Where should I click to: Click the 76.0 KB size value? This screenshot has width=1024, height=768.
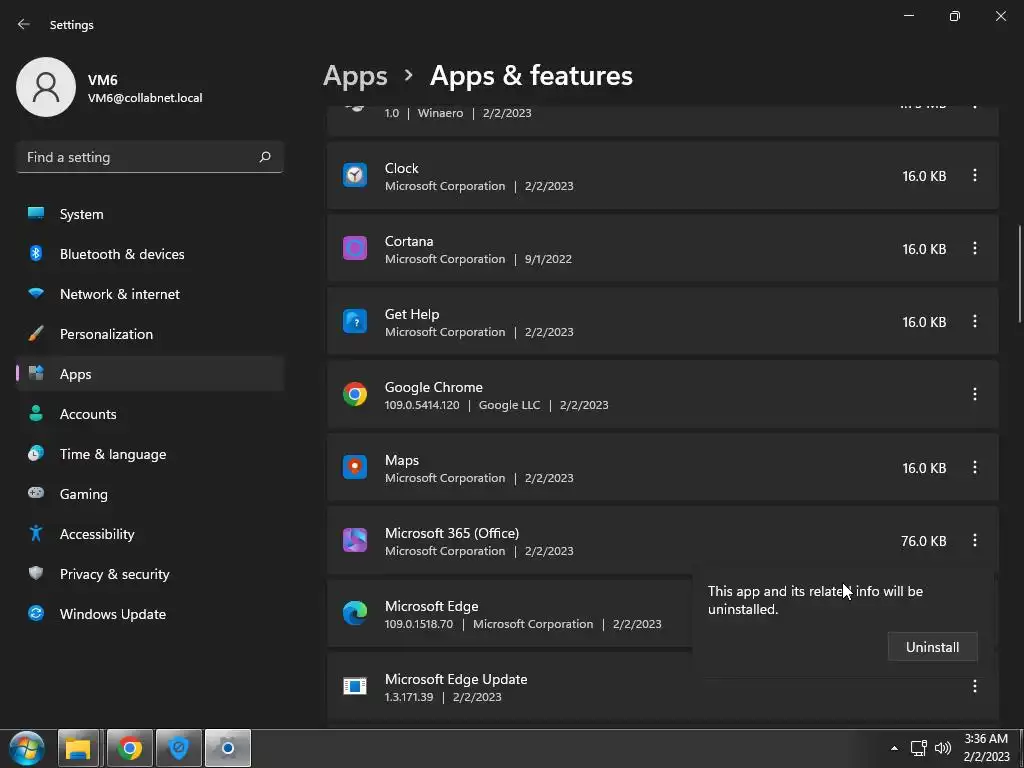pos(923,541)
